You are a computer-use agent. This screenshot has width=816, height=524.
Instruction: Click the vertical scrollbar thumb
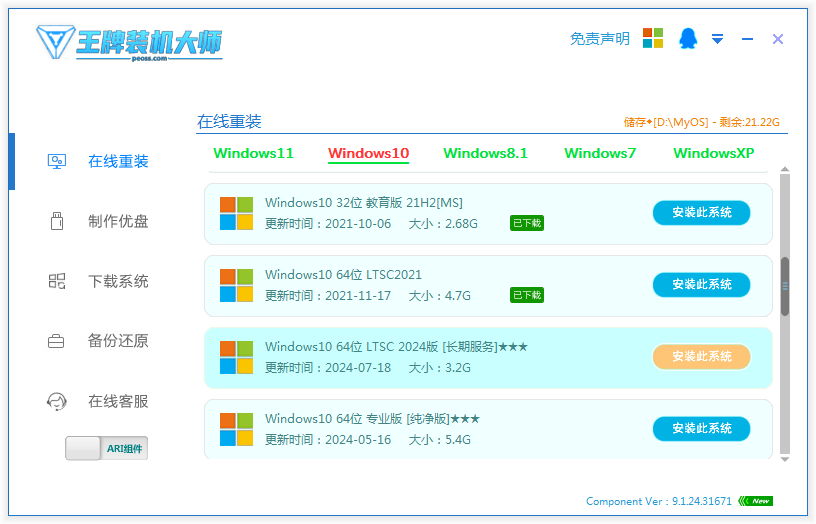tap(785, 286)
